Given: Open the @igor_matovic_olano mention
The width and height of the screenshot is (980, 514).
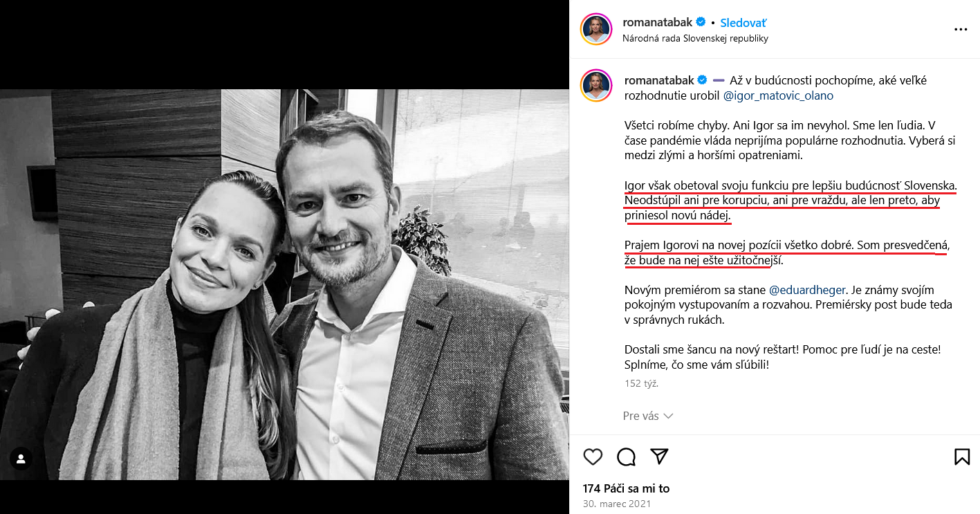Looking at the screenshot, I should click(777, 96).
